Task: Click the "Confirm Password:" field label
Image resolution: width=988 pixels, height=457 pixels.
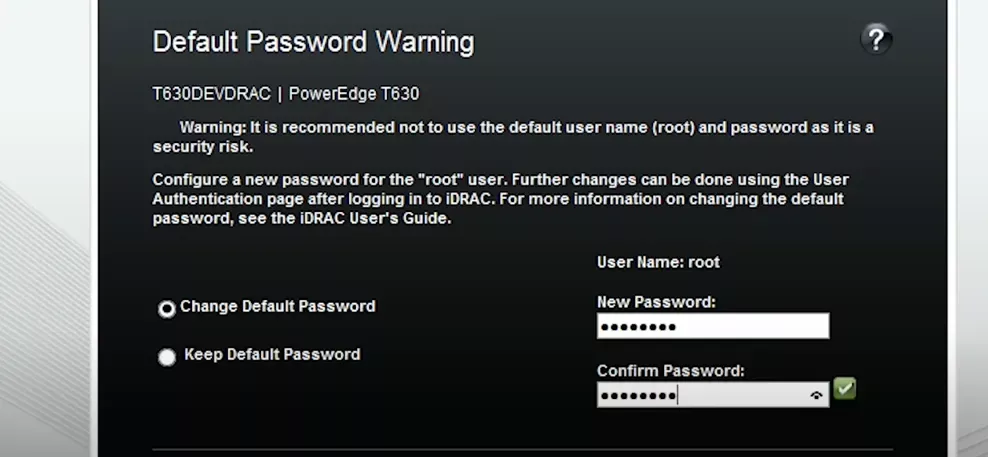Action: tap(670, 371)
